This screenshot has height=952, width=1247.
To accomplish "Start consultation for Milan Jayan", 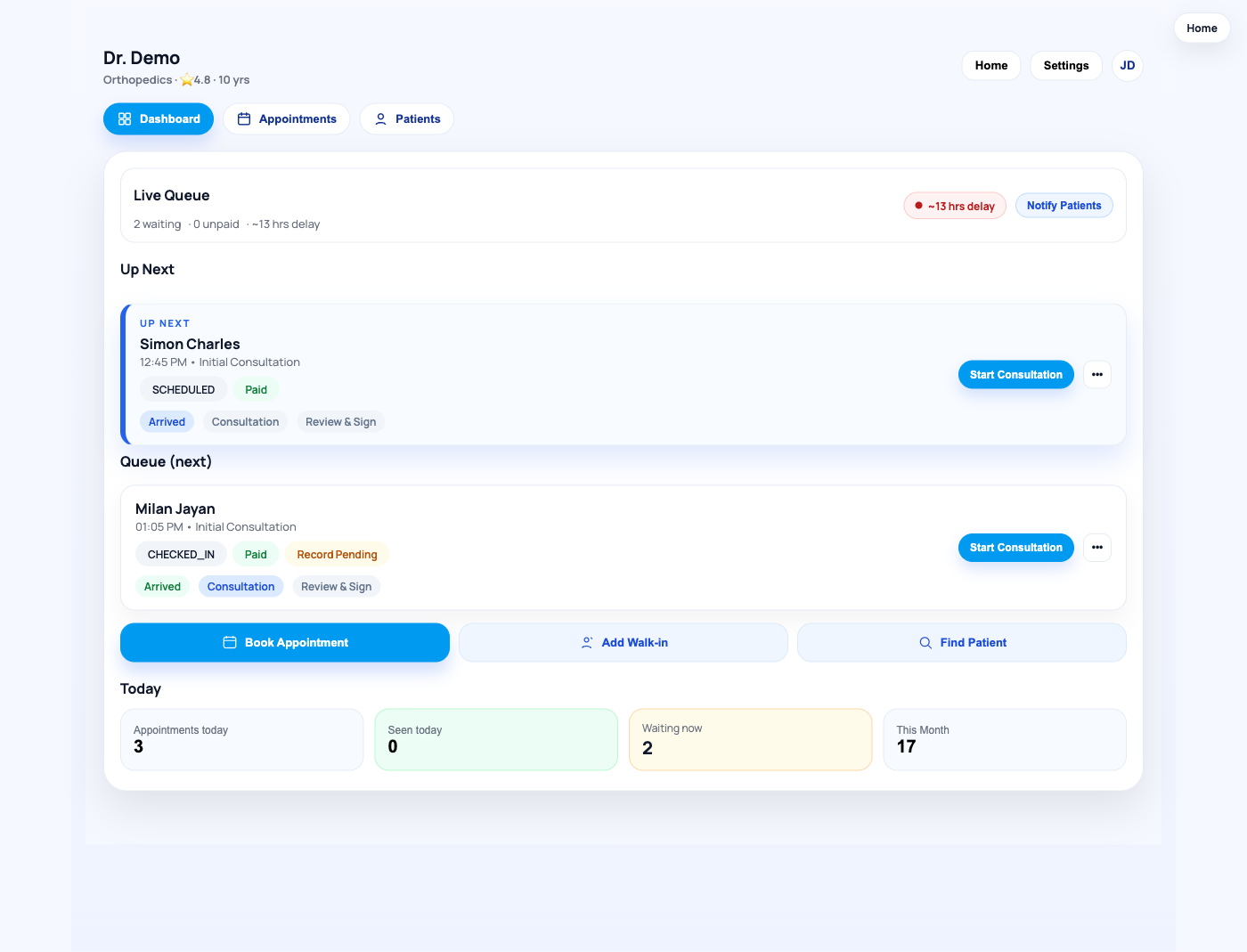I will (x=1015, y=548).
